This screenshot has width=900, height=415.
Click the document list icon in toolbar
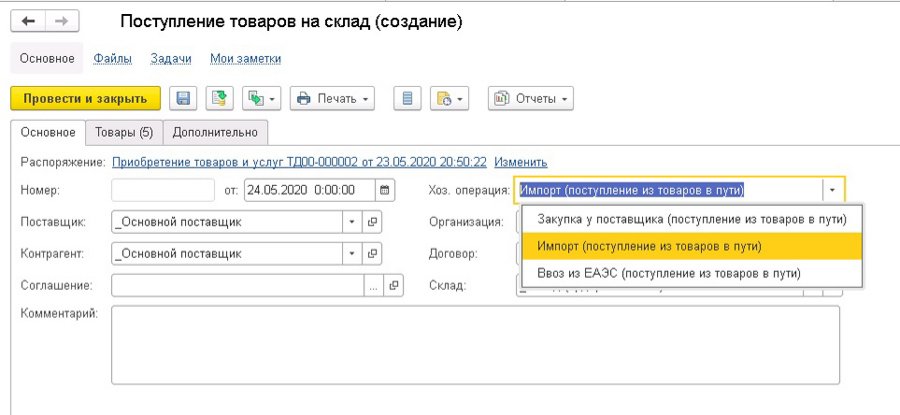pos(406,98)
